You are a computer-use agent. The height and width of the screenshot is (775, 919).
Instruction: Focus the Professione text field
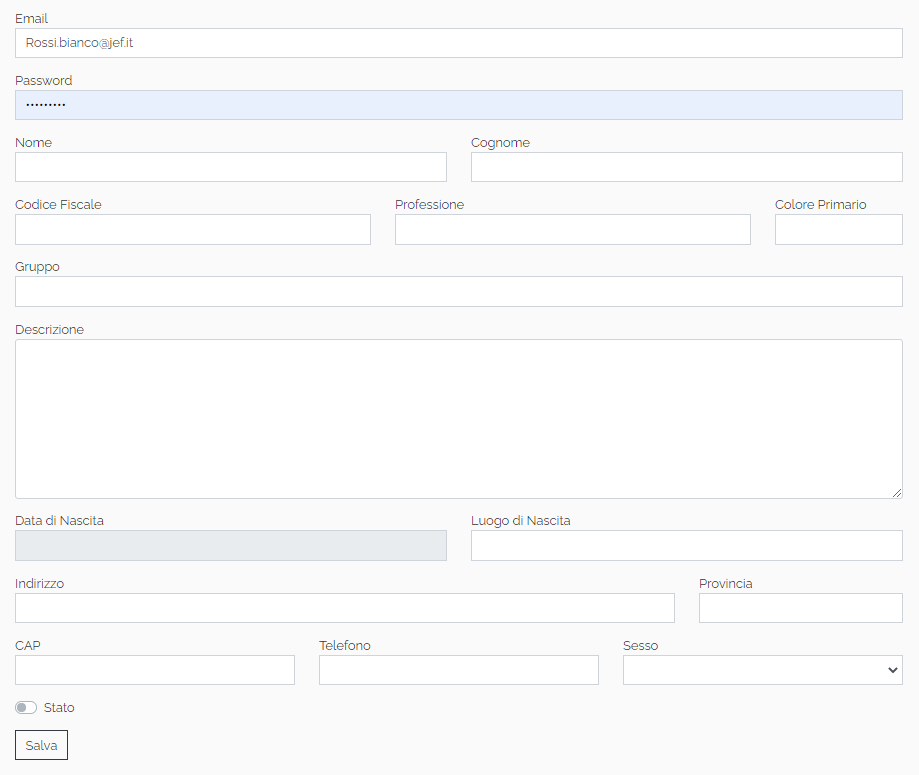(572, 229)
